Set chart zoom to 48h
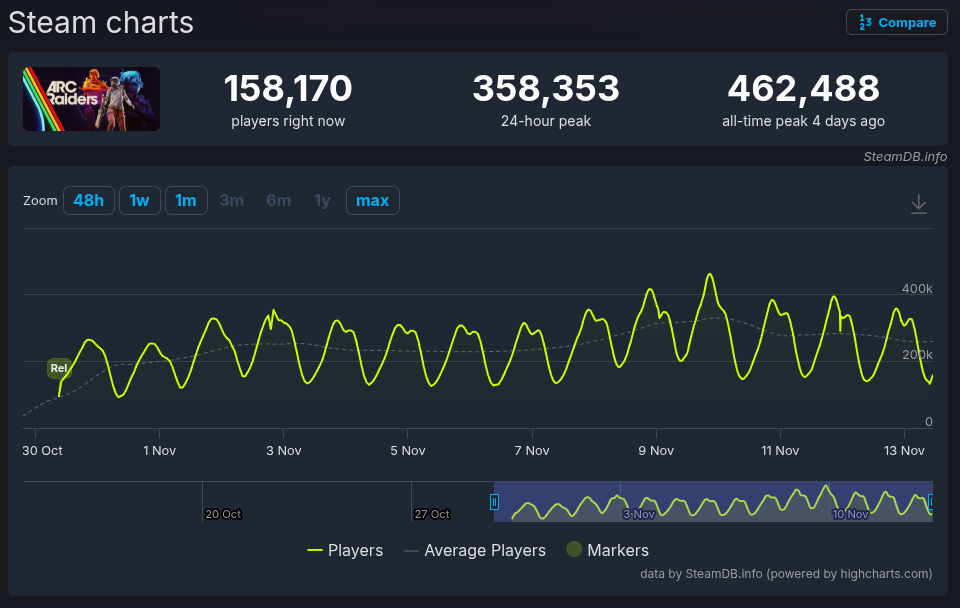 89,200
